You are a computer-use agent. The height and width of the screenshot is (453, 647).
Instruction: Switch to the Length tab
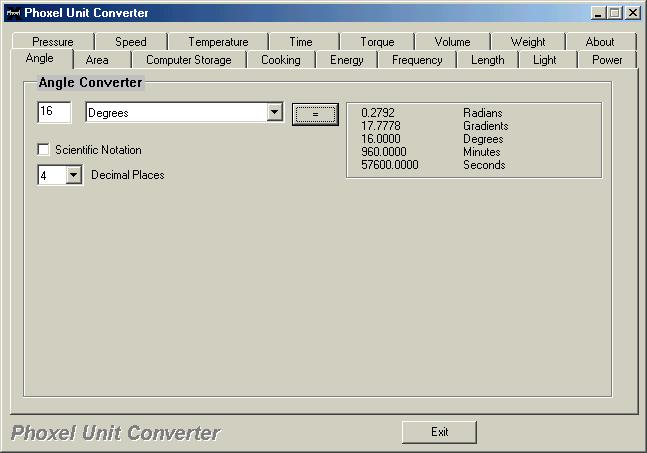(x=487, y=60)
